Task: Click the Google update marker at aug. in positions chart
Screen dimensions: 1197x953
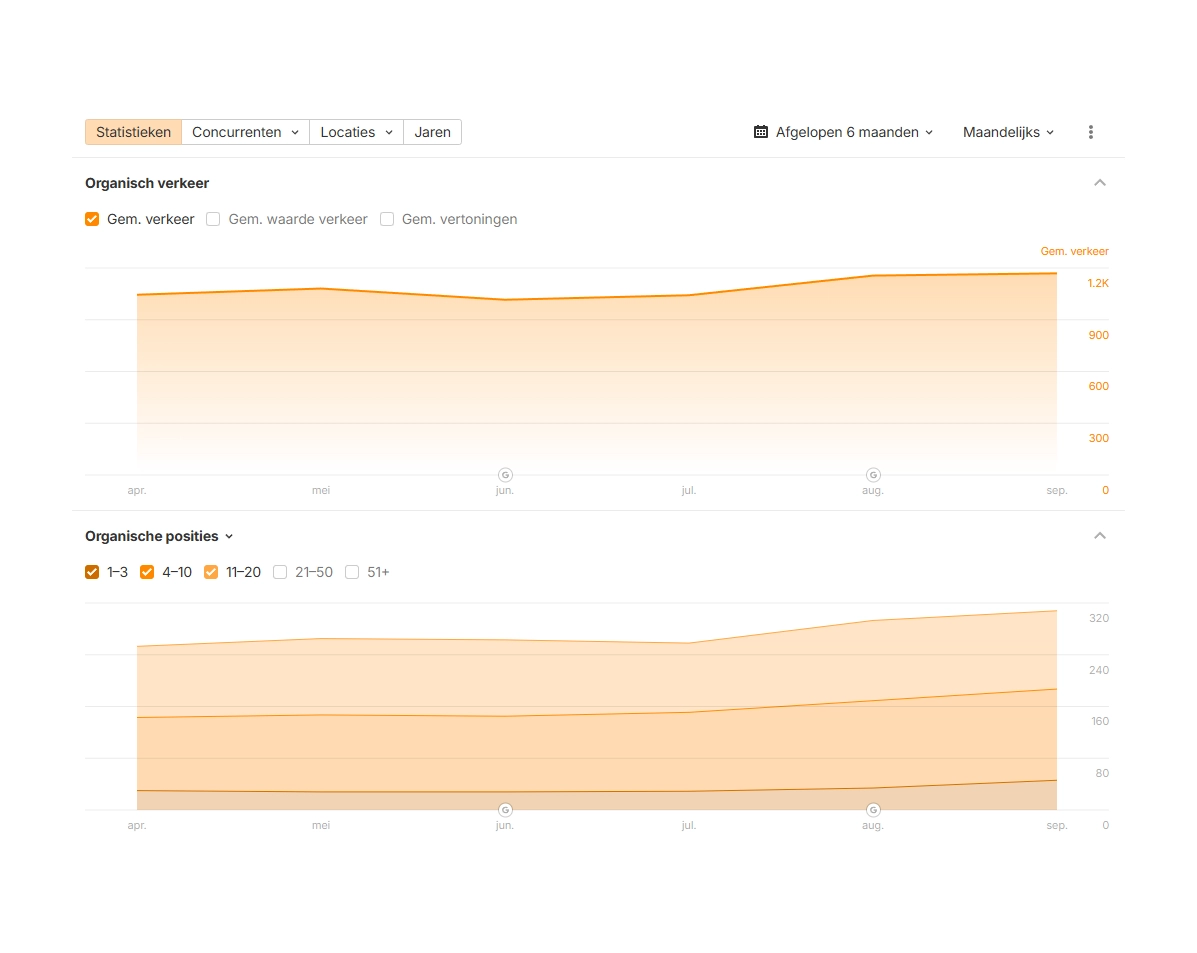Action: pyautogui.click(x=873, y=810)
